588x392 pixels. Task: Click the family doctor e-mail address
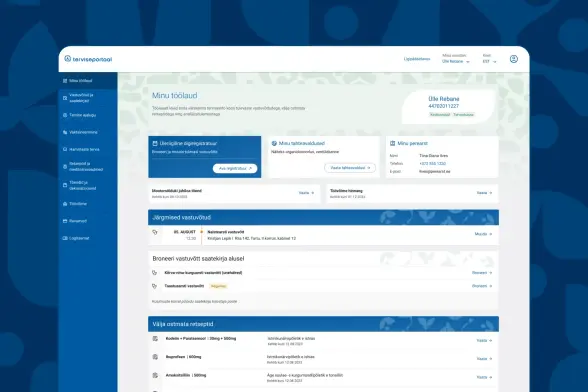point(435,171)
